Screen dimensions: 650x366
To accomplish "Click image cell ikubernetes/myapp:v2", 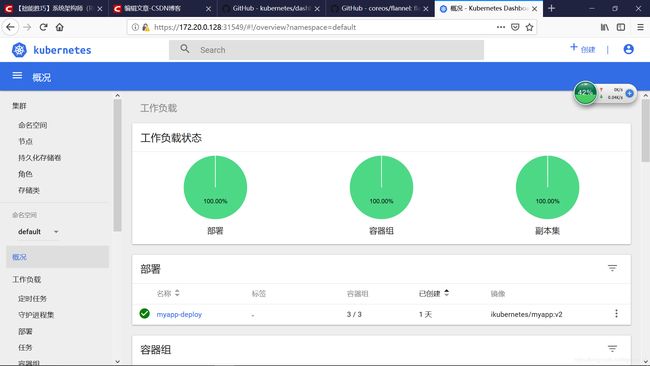I will [526, 314].
